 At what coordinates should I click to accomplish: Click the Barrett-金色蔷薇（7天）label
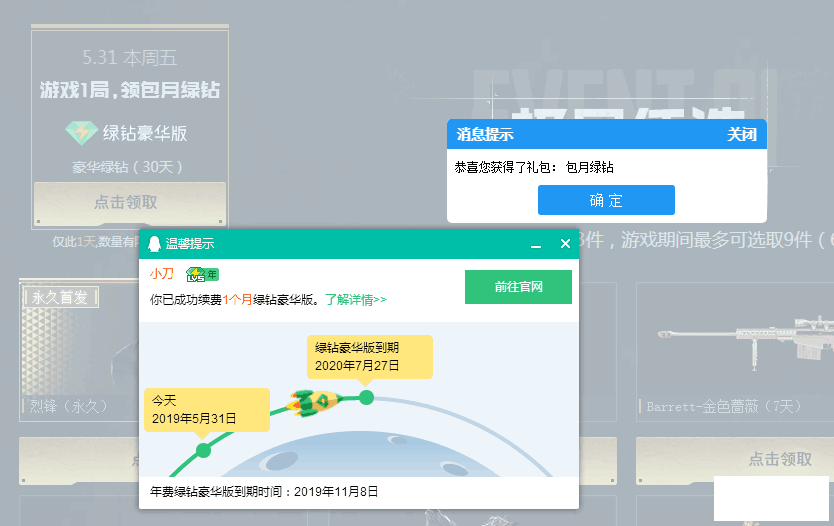pyautogui.click(x=723, y=407)
